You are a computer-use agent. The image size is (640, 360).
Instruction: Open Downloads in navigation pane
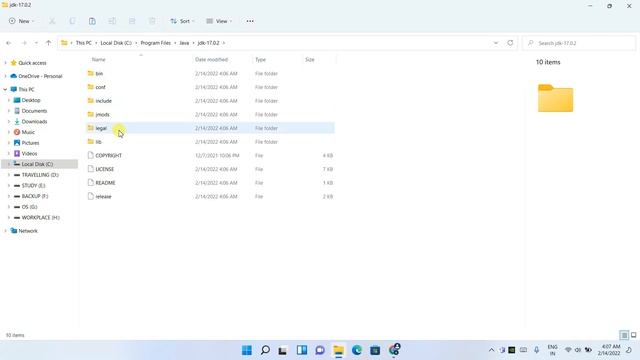tap(34, 121)
